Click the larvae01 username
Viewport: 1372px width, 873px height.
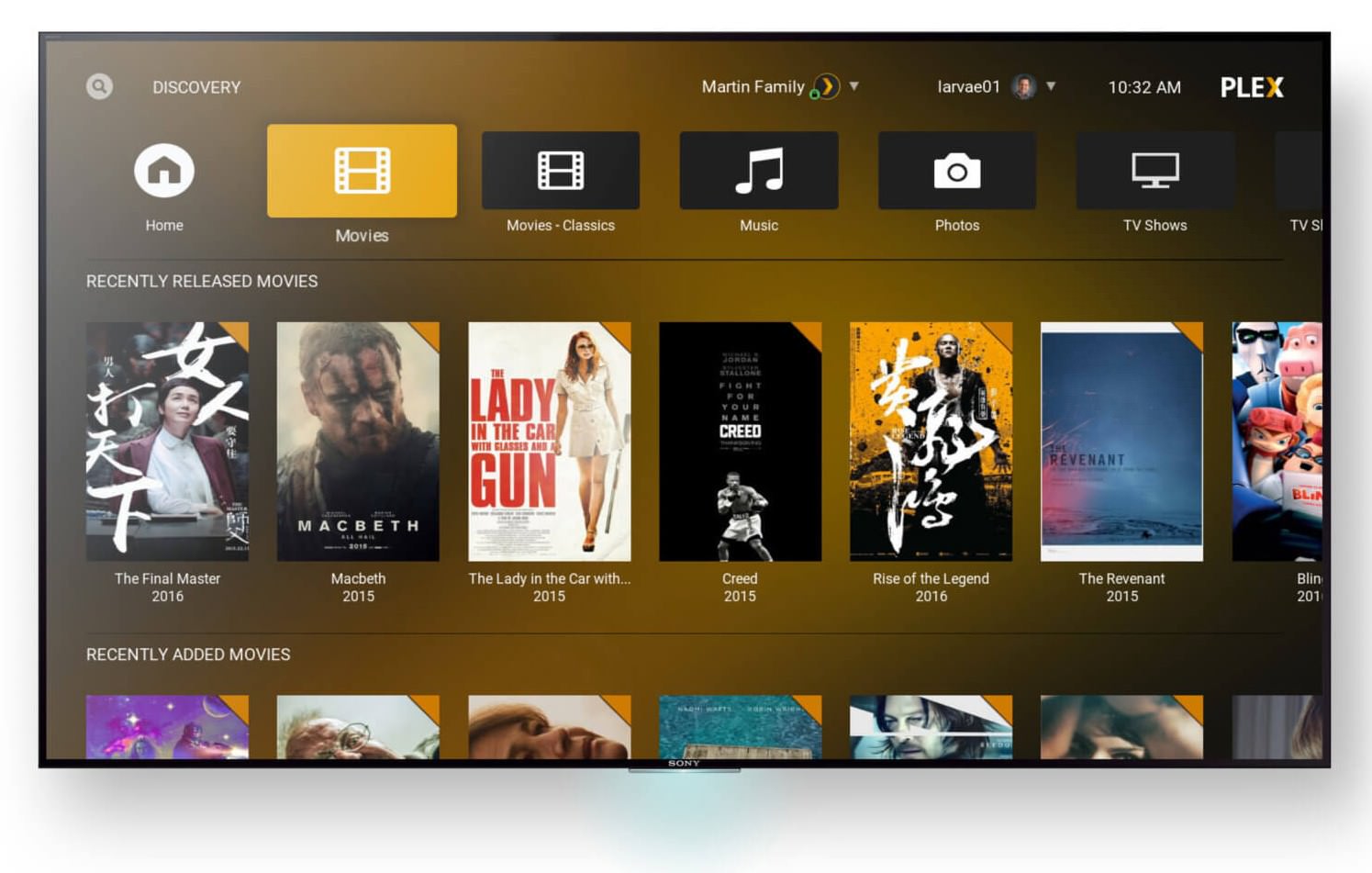coord(968,86)
